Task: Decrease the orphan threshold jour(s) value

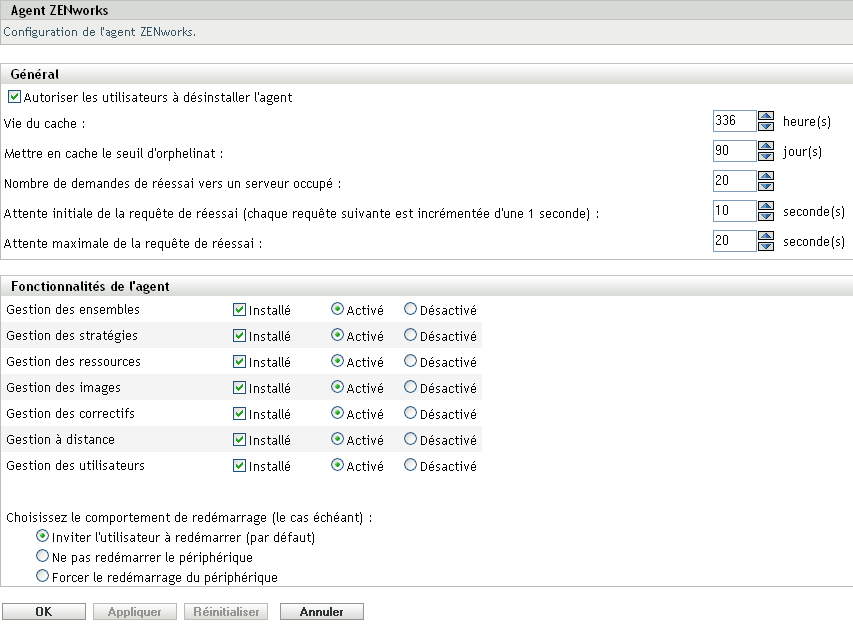Action: (x=767, y=156)
